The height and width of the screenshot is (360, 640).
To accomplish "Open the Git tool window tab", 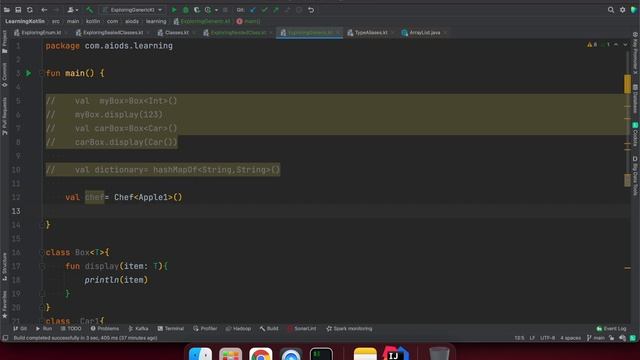I will tap(20, 329).
